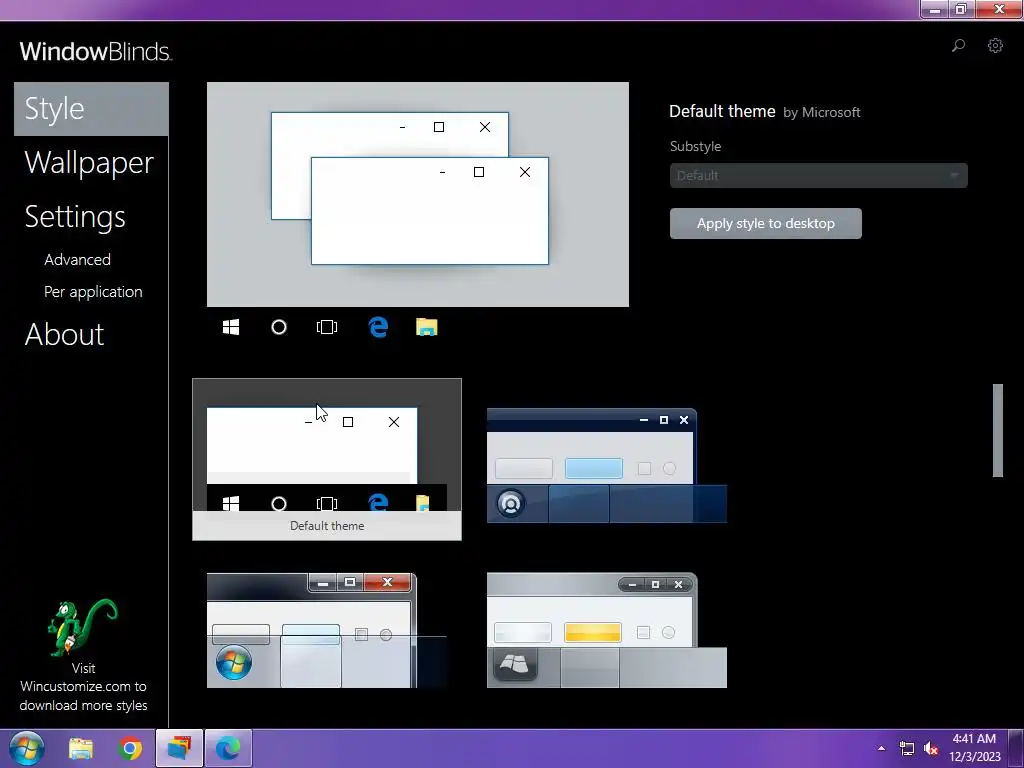This screenshot has height=768, width=1024.
Task: Open the Settings section
Action: (75, 217)
